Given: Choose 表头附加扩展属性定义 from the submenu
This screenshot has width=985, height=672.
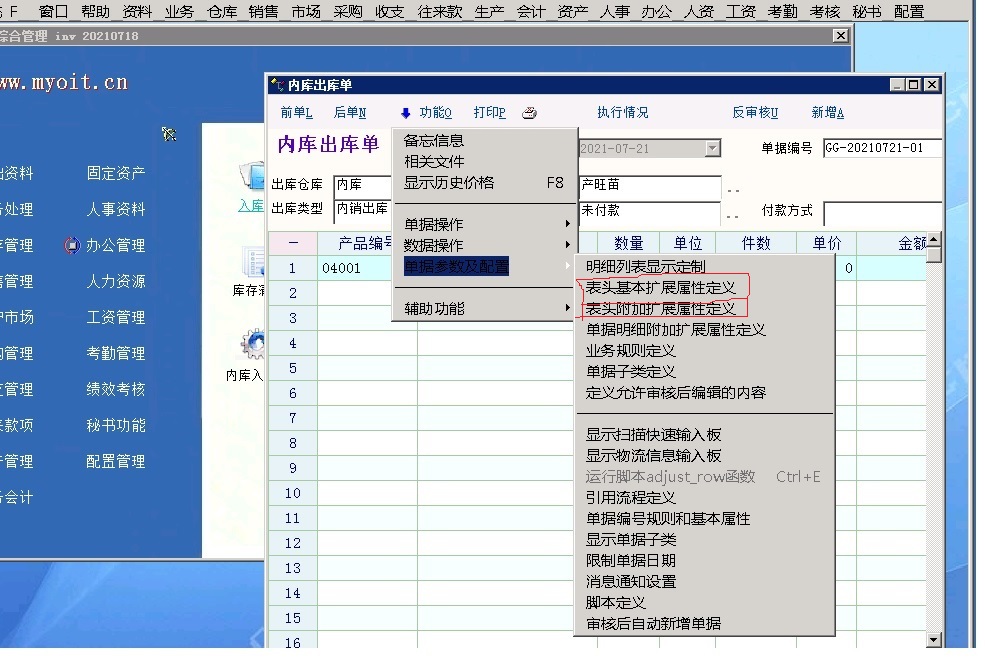Looking at the screenshot, I should (660, 308).
